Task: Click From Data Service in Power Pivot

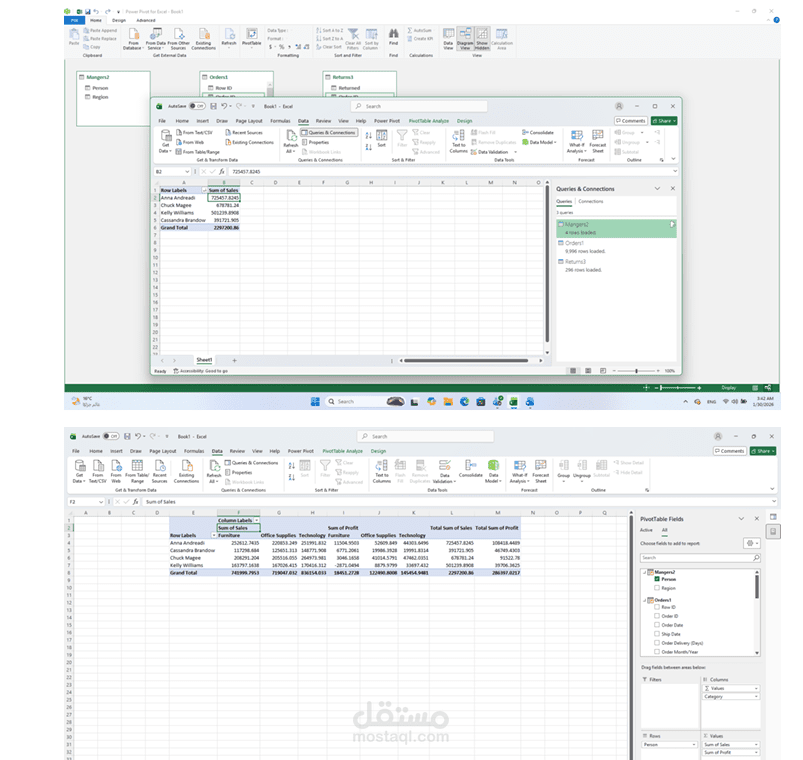Action: pyautogui.click(x=156, y=39)
